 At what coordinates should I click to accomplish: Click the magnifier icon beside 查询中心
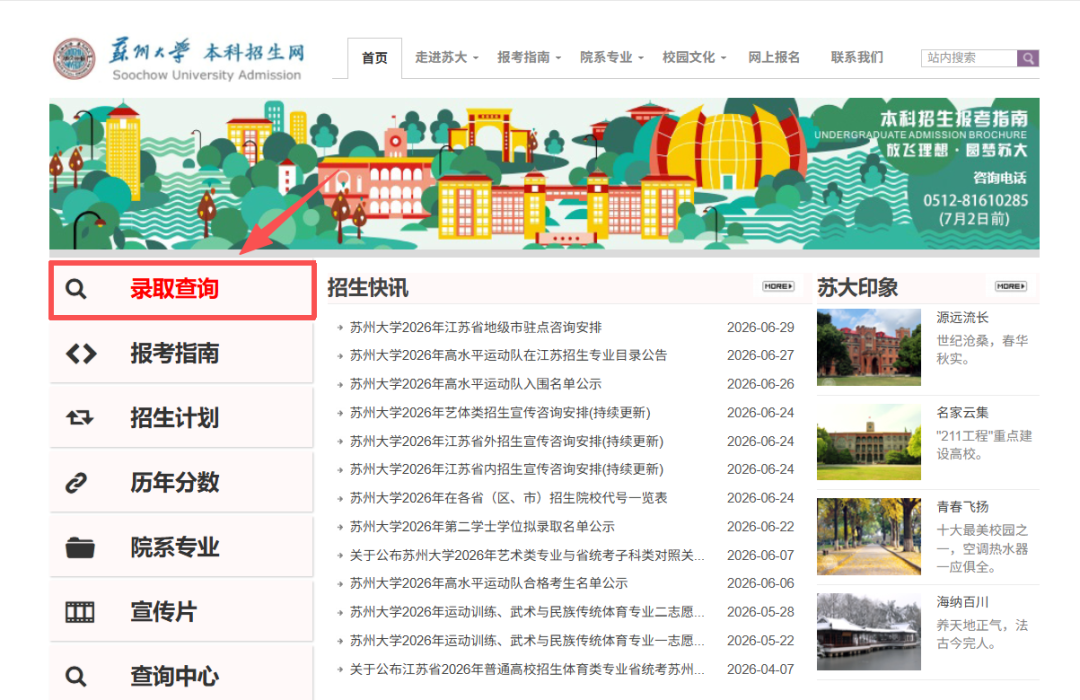pyautogui.click(x=76, y=676)
